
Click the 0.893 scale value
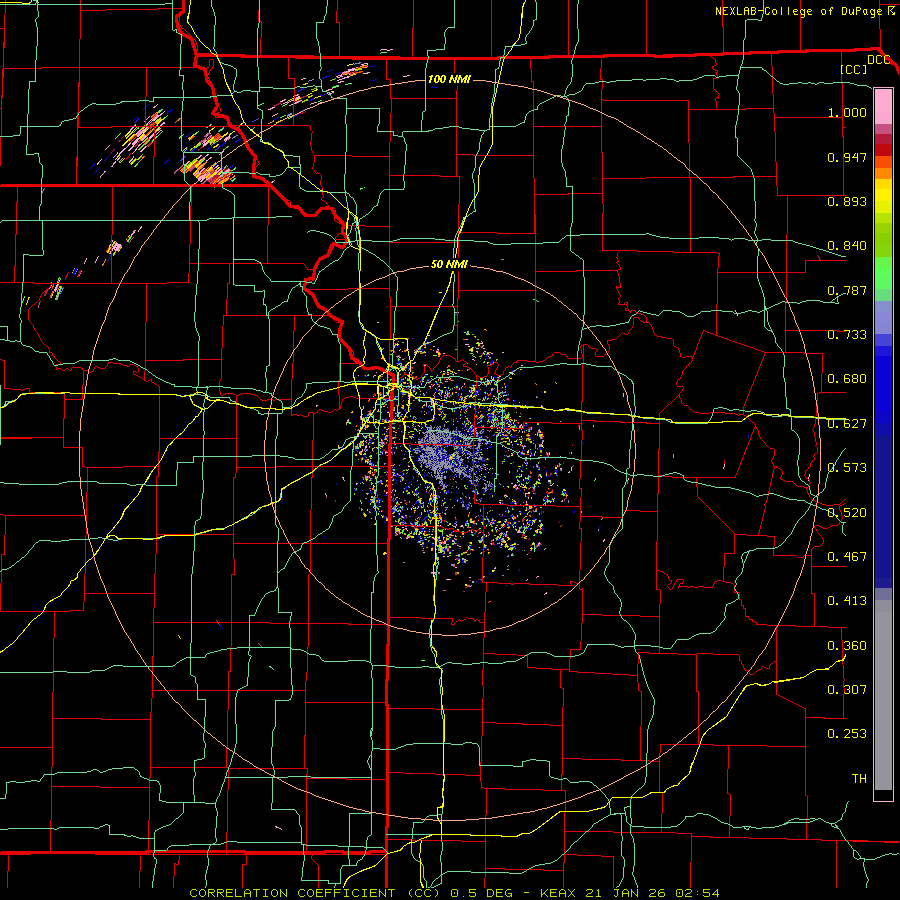[847, 201]
